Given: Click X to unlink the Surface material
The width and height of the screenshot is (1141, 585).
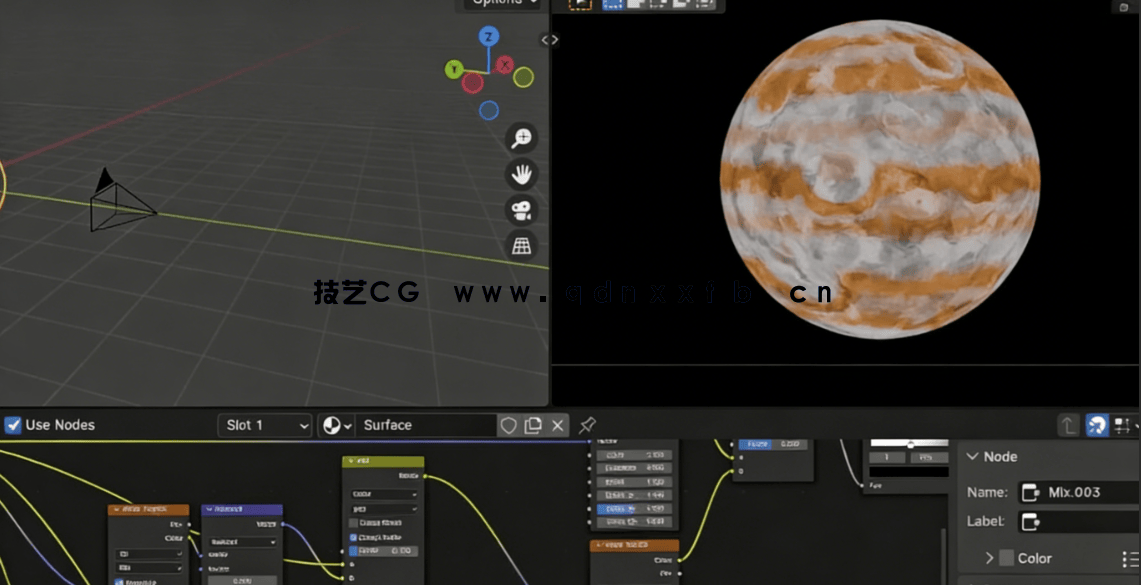Looking at the screenshot, I should (x=557, y=425).
